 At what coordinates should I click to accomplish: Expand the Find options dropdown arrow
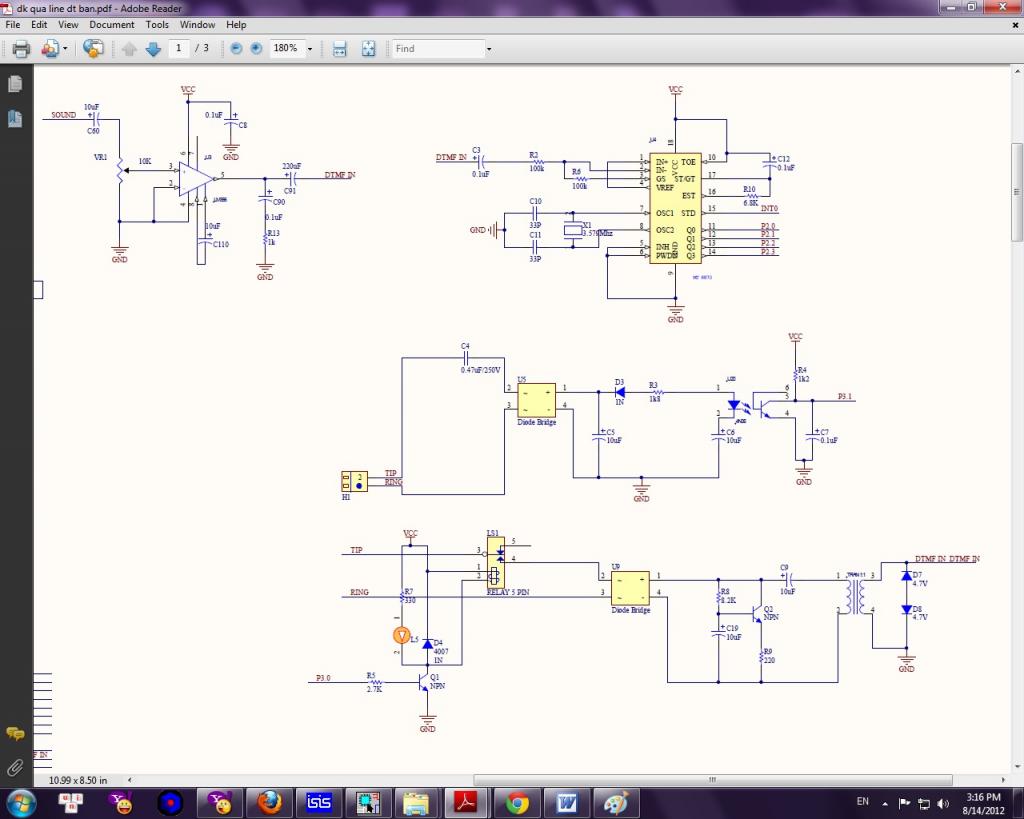point(489,48)
